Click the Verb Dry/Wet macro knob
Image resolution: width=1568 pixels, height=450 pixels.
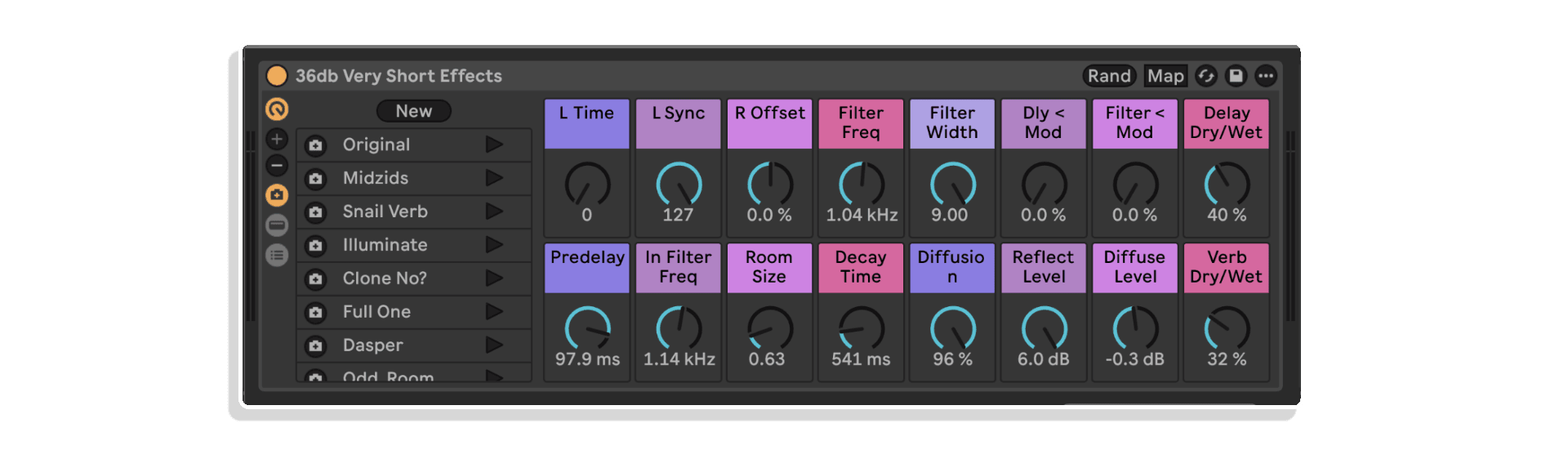point(1227,328)
